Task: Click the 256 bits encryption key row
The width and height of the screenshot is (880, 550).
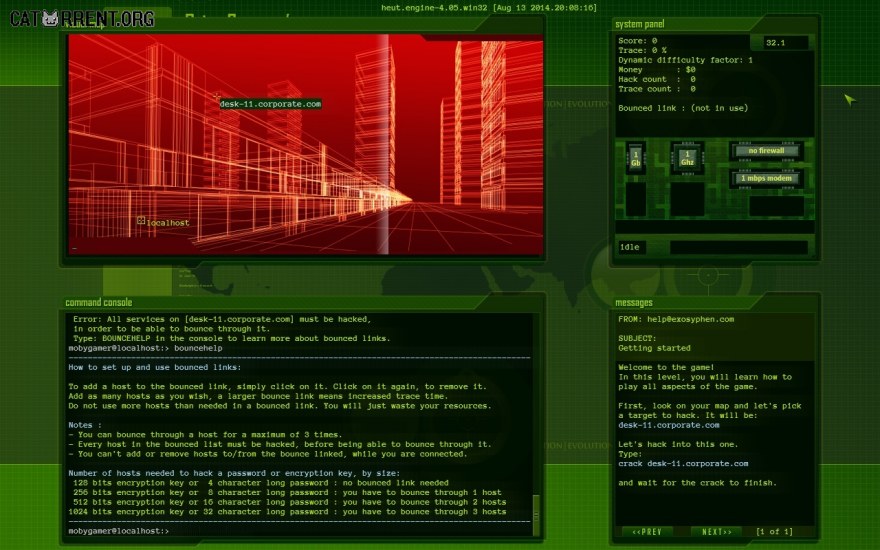Action: [287, 492]
